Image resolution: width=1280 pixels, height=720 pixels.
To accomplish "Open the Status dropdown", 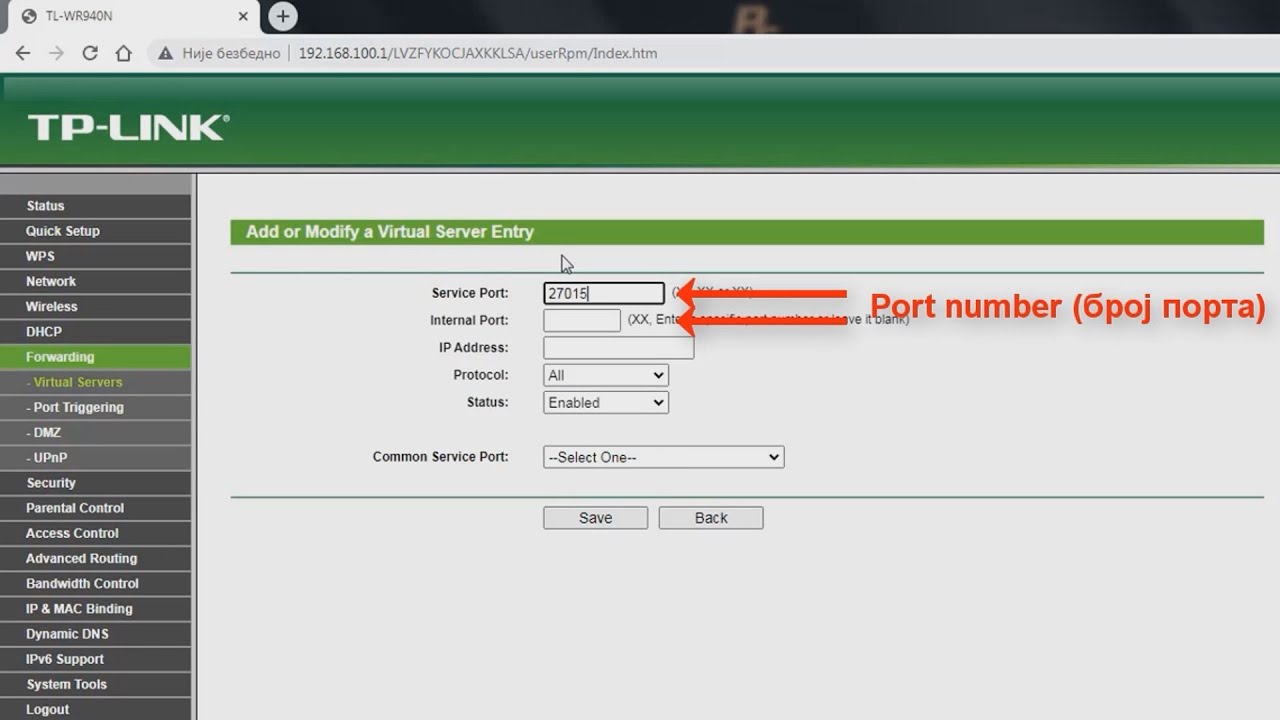I will point(606,402).
